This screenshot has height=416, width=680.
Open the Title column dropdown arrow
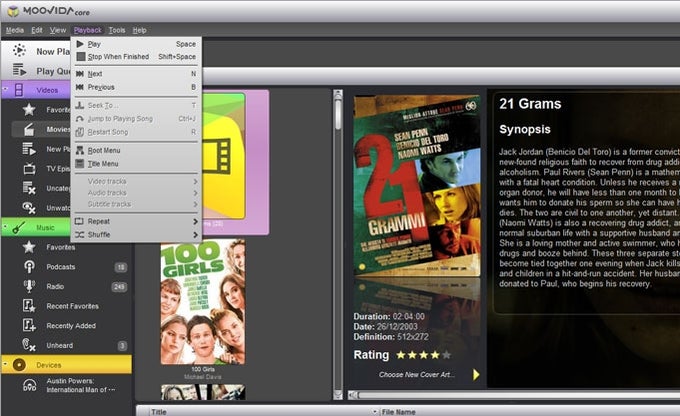(x=374, y=412)
